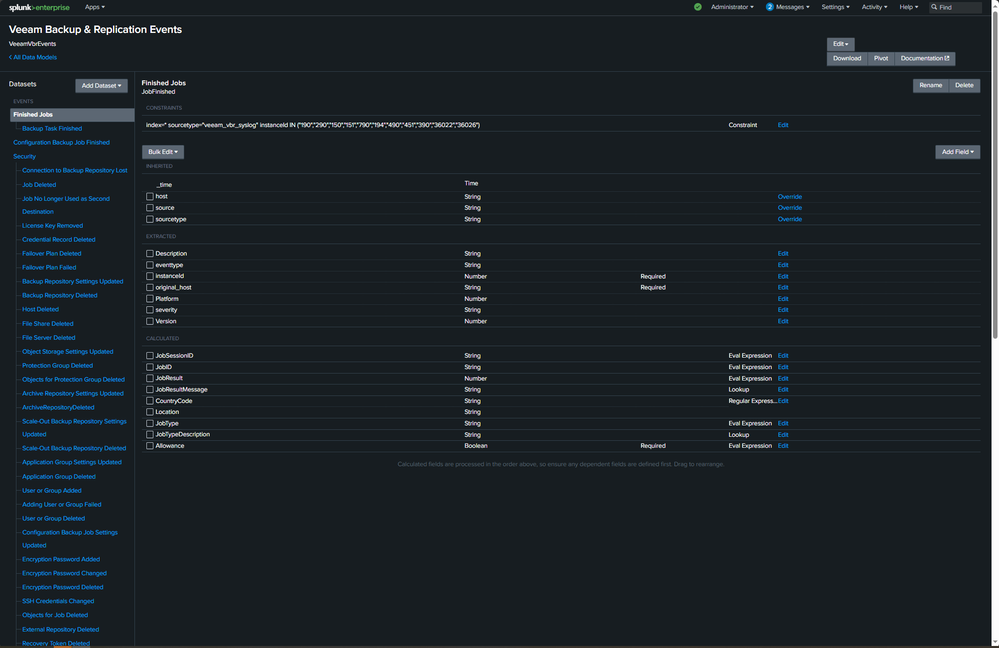Image resolution: width=999 pixels, height=648 pixels.
Task: Open the SSH Credentials Changed dataset
Action: pos(58,601)
